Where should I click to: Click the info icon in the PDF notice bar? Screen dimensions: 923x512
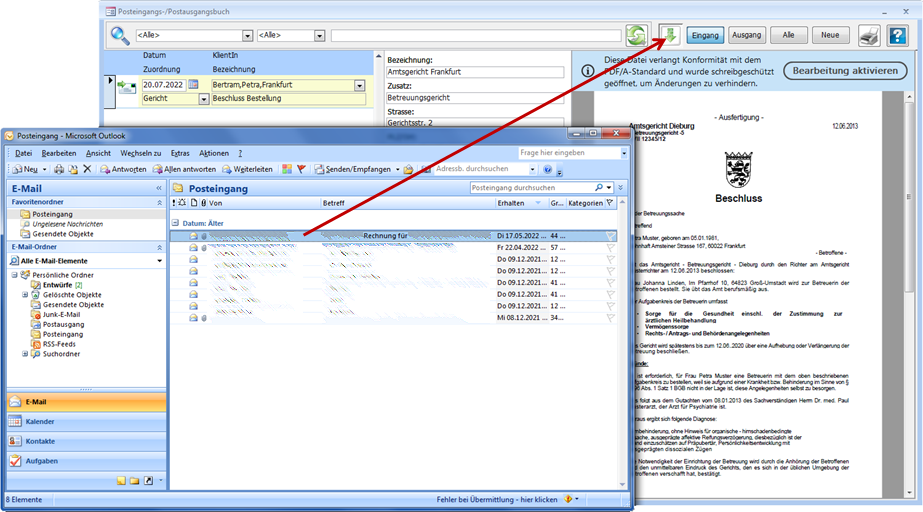pyautogui.click(x=587, y=71)
